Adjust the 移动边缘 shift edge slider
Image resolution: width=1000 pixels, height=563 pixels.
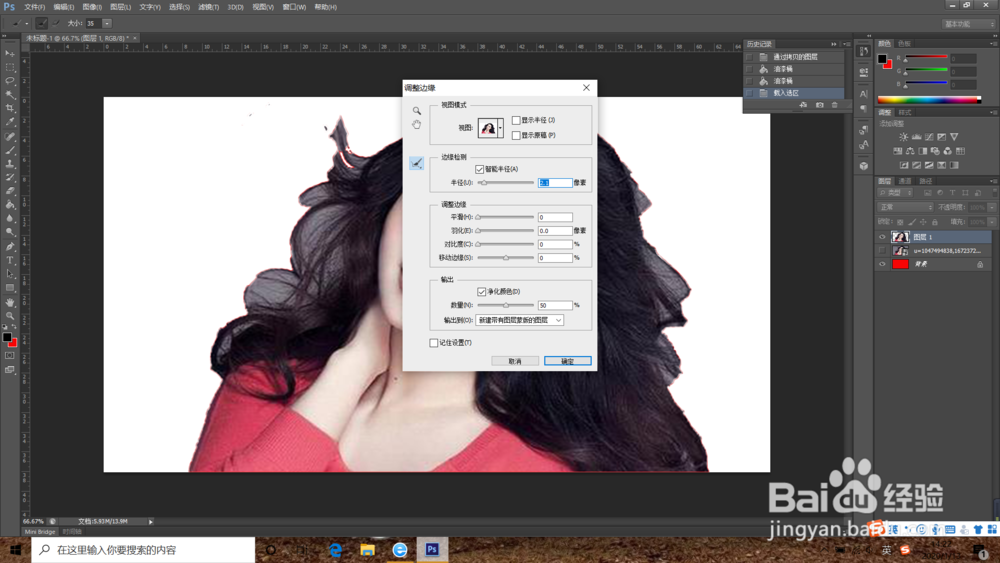[x=506, y=258]
